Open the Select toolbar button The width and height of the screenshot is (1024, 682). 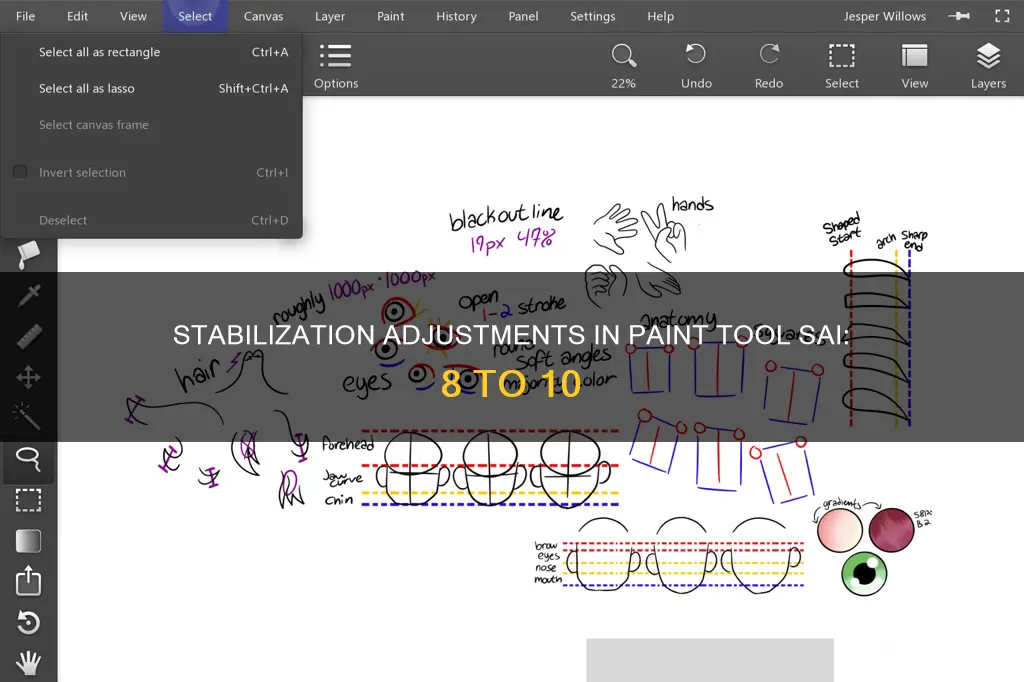click(x=842, y=66)
